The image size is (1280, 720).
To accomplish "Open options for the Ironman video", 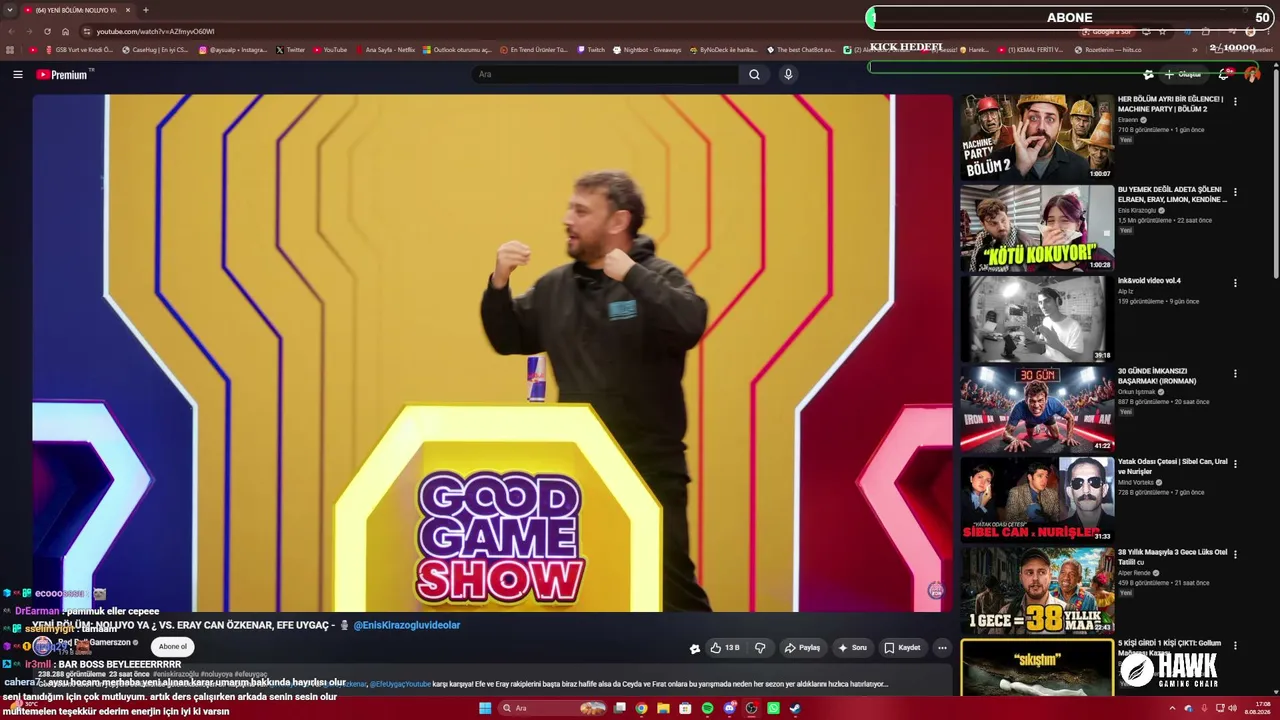I will [x=1235, y=373].
